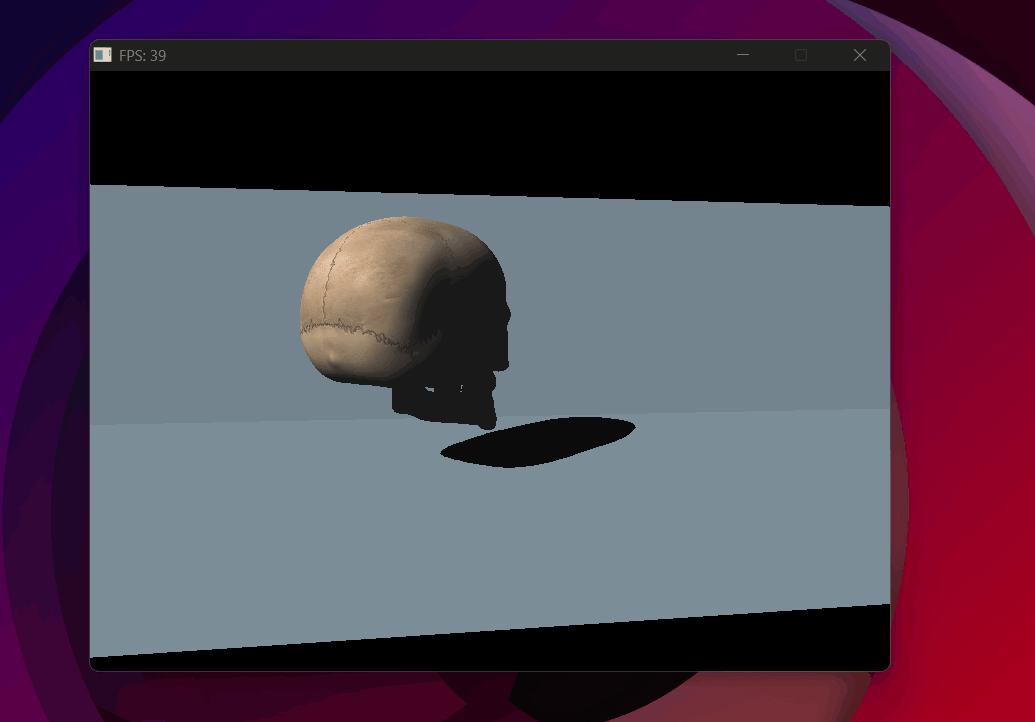Viewport: 1035px width, 722px height.
Task: Click the FPS: 39 title text
Action: 143,55
